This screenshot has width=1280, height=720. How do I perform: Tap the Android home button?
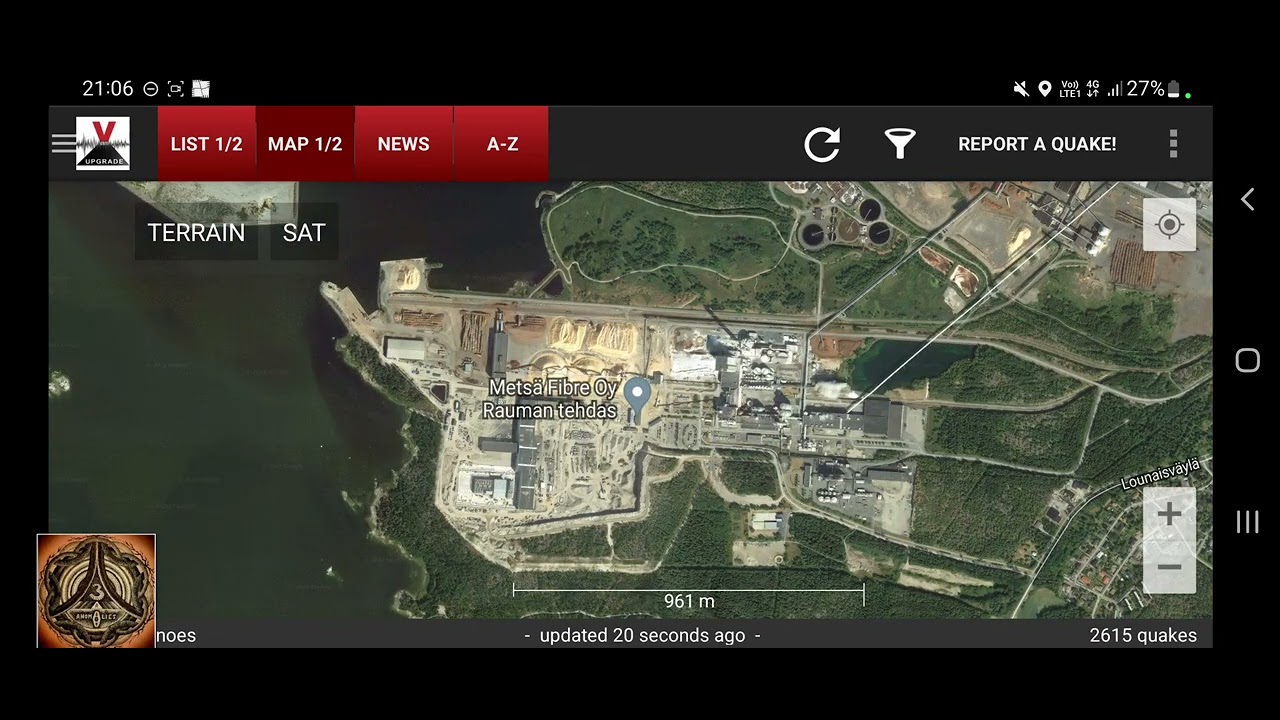tap(1247, 360)
